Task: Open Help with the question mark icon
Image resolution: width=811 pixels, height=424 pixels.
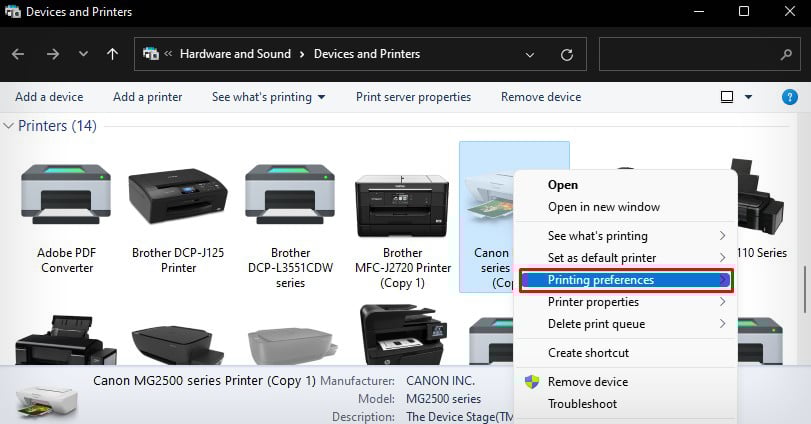Action: point(789,97)
